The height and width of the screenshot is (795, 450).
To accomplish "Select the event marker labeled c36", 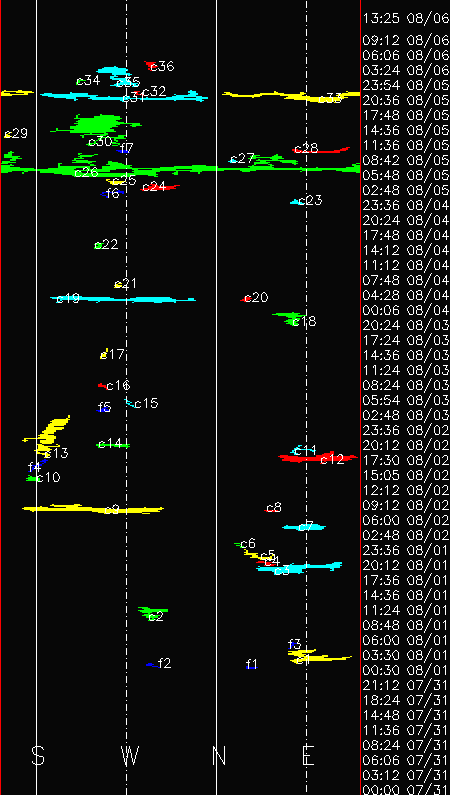I will tap(151, 65).
